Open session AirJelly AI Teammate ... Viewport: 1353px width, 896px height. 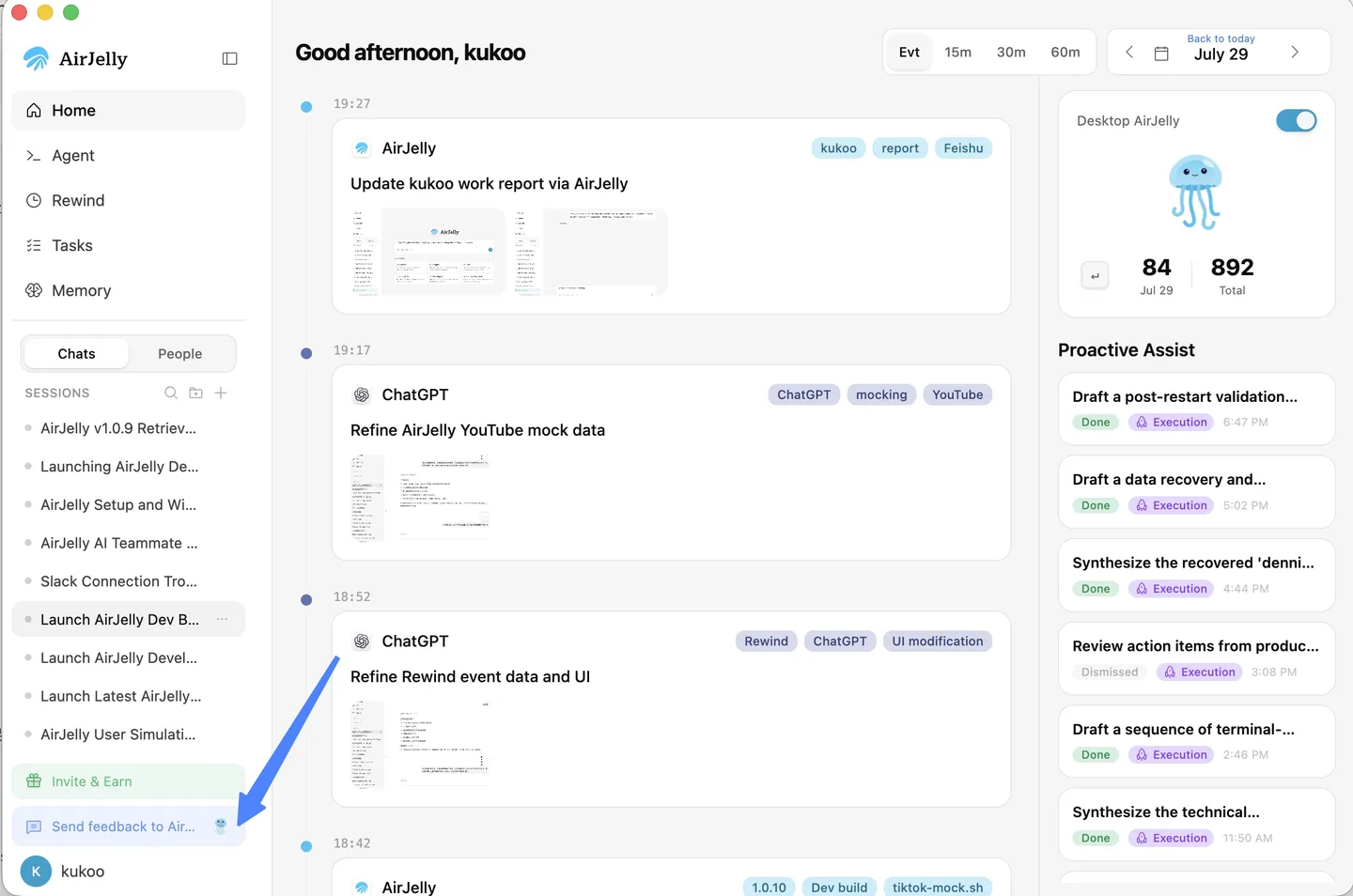(x=129, y=543)
